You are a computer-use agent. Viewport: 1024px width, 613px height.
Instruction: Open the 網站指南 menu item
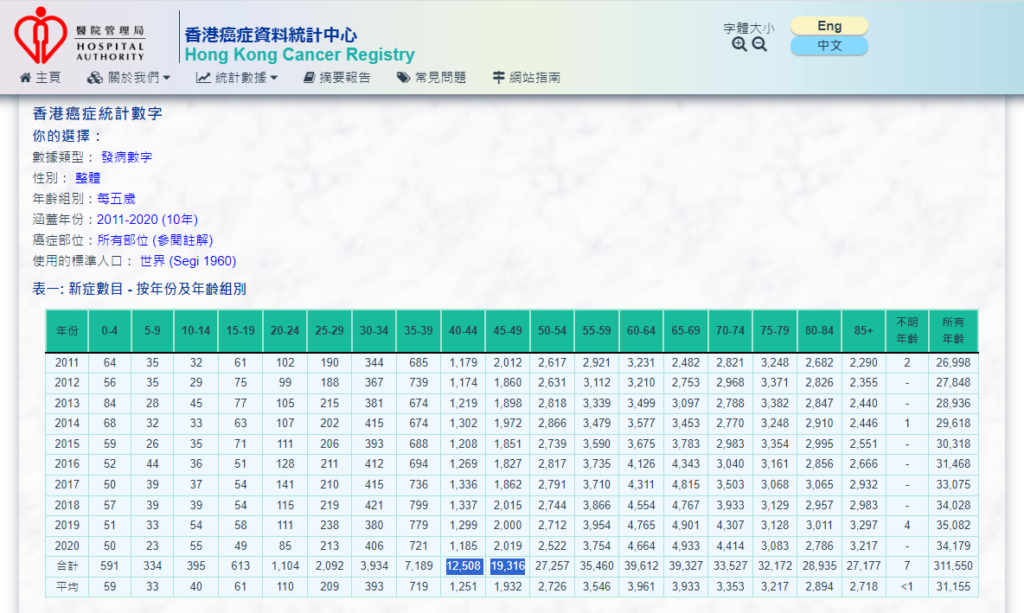(534, 78)
